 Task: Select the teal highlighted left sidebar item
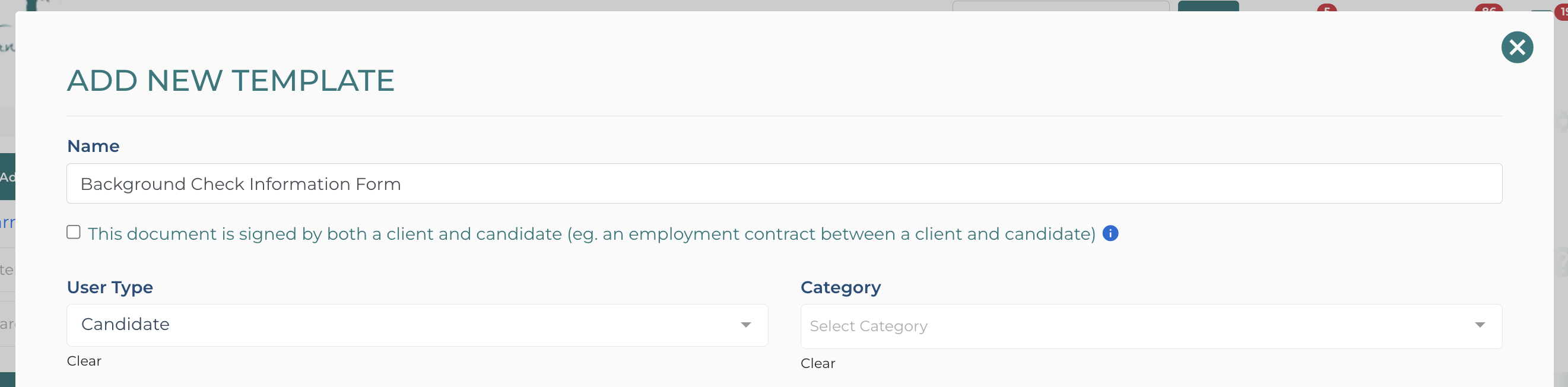tap(7, 177)
